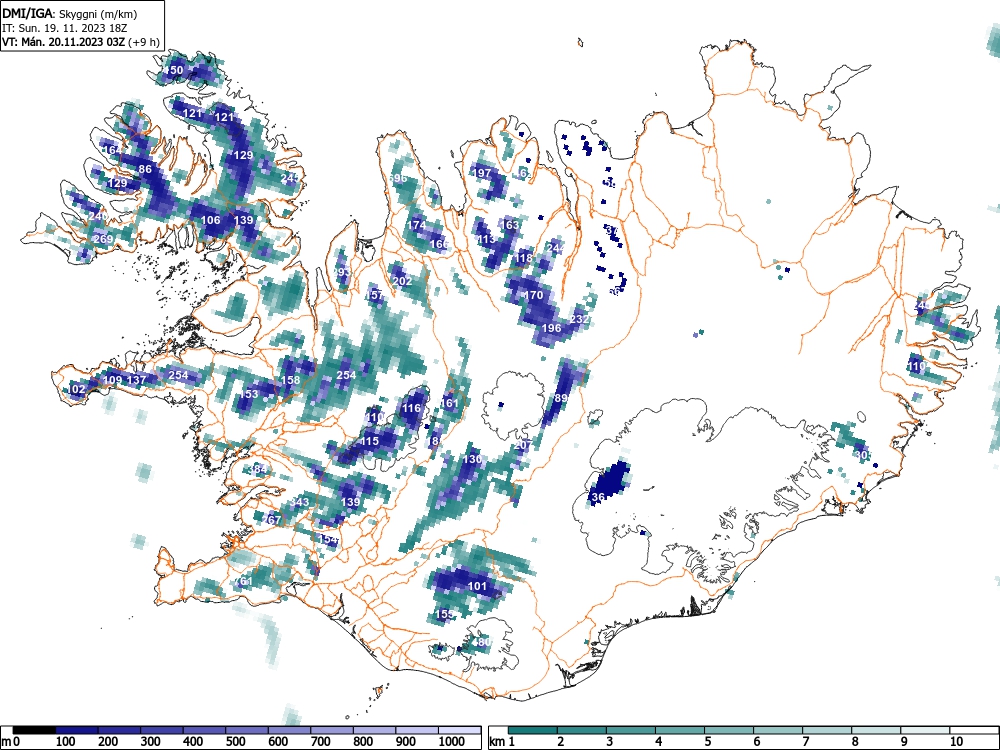Click the lightest swatch between km 9 and 10

click(925, 730)
